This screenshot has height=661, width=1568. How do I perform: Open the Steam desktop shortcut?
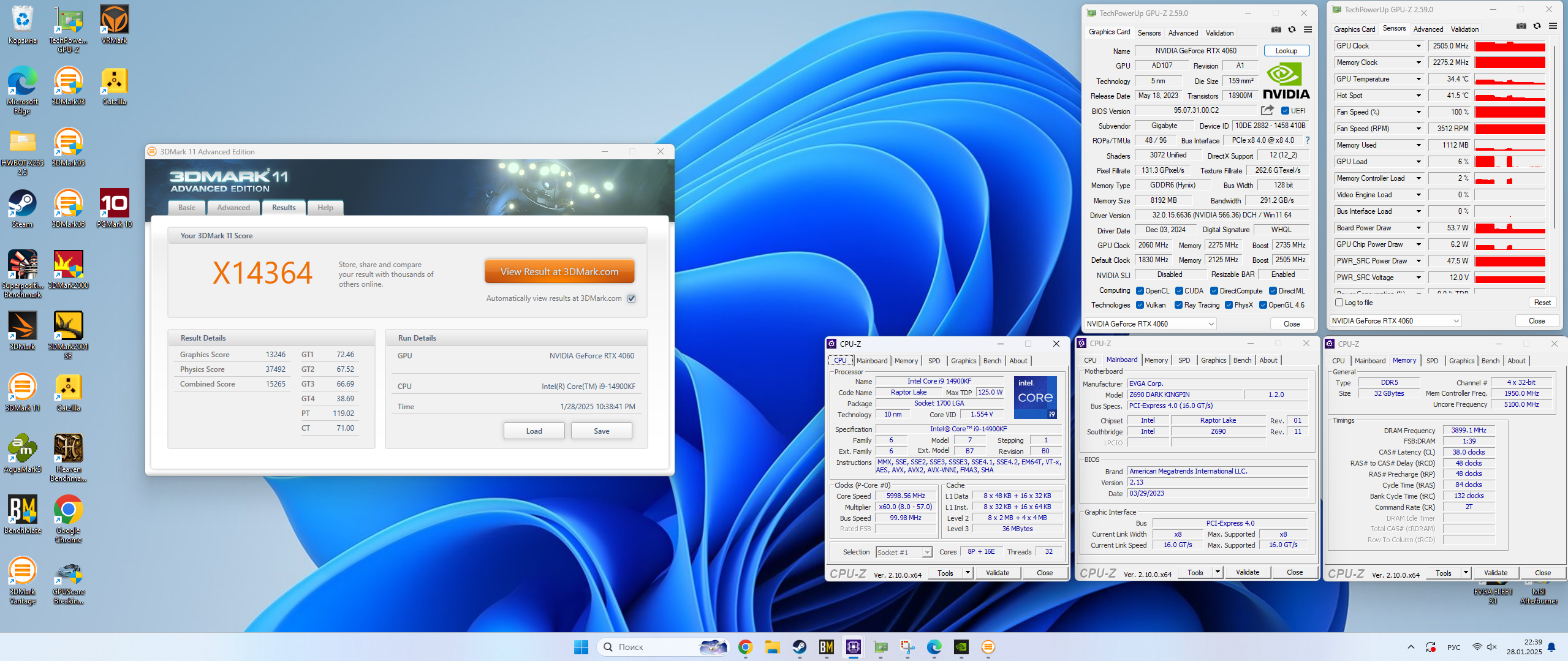point(23,208)
